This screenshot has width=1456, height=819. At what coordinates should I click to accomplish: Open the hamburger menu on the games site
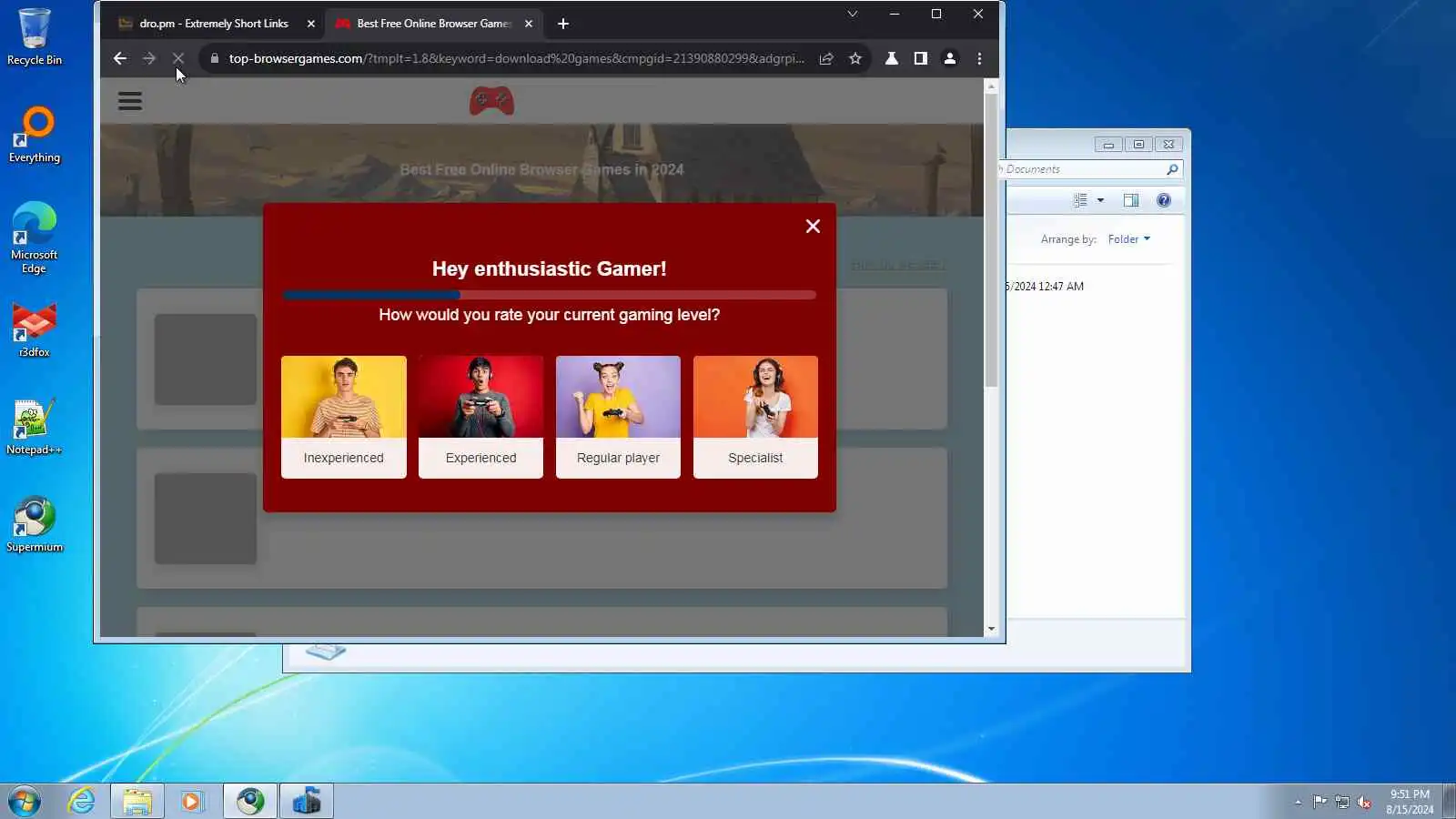130,101
